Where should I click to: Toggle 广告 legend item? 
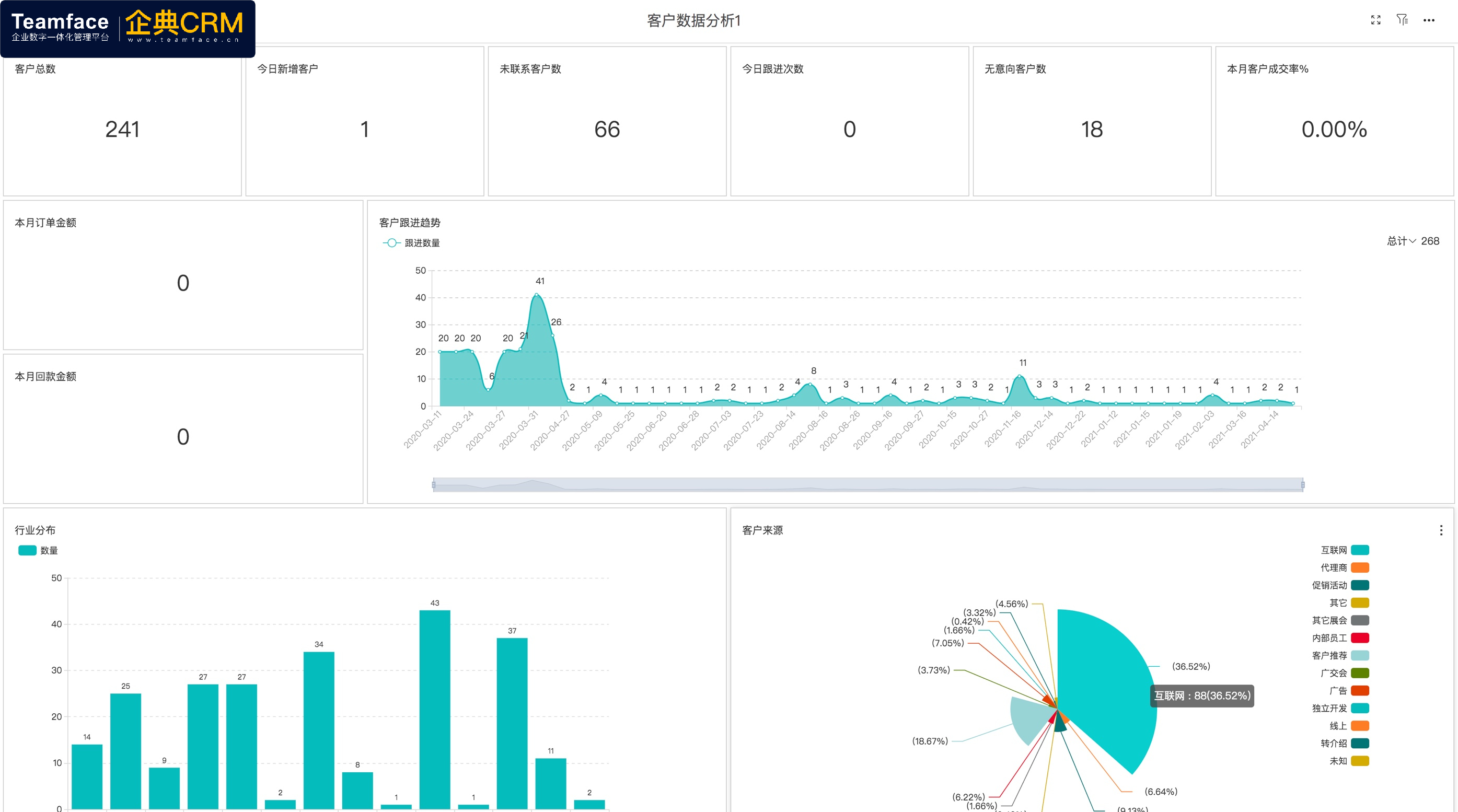coord(1349,690)
